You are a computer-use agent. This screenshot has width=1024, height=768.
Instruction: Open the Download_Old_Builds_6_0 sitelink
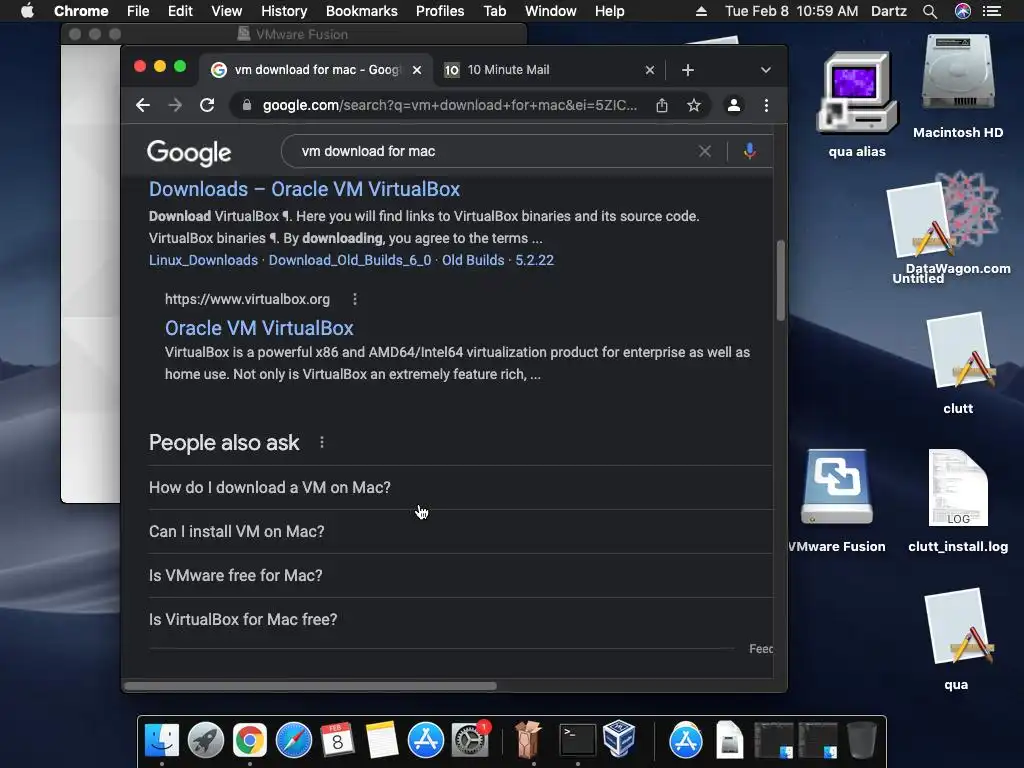coord(350,260)
